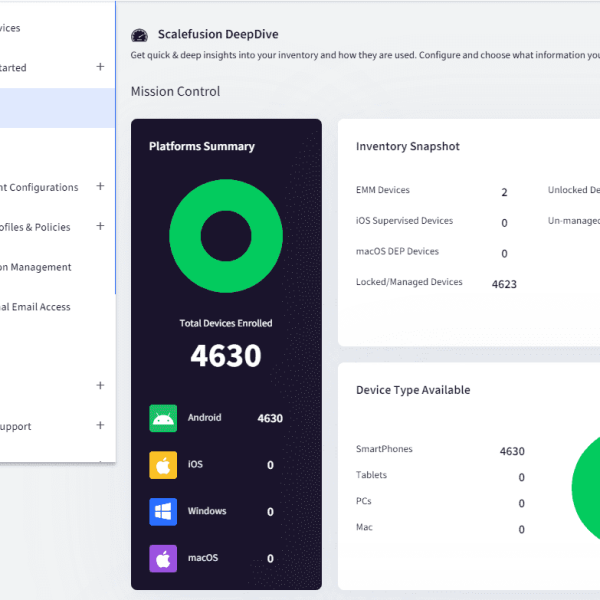600x600 pixels.
Task: Click the green pie chart in Device Type Available
Action: point(586,488)
